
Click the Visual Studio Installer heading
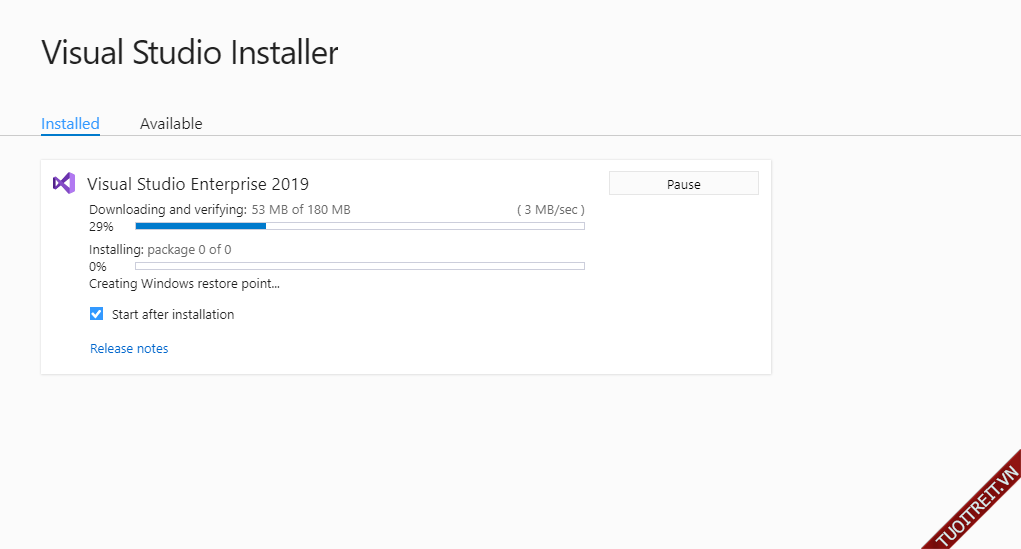(x=190, y=53)
